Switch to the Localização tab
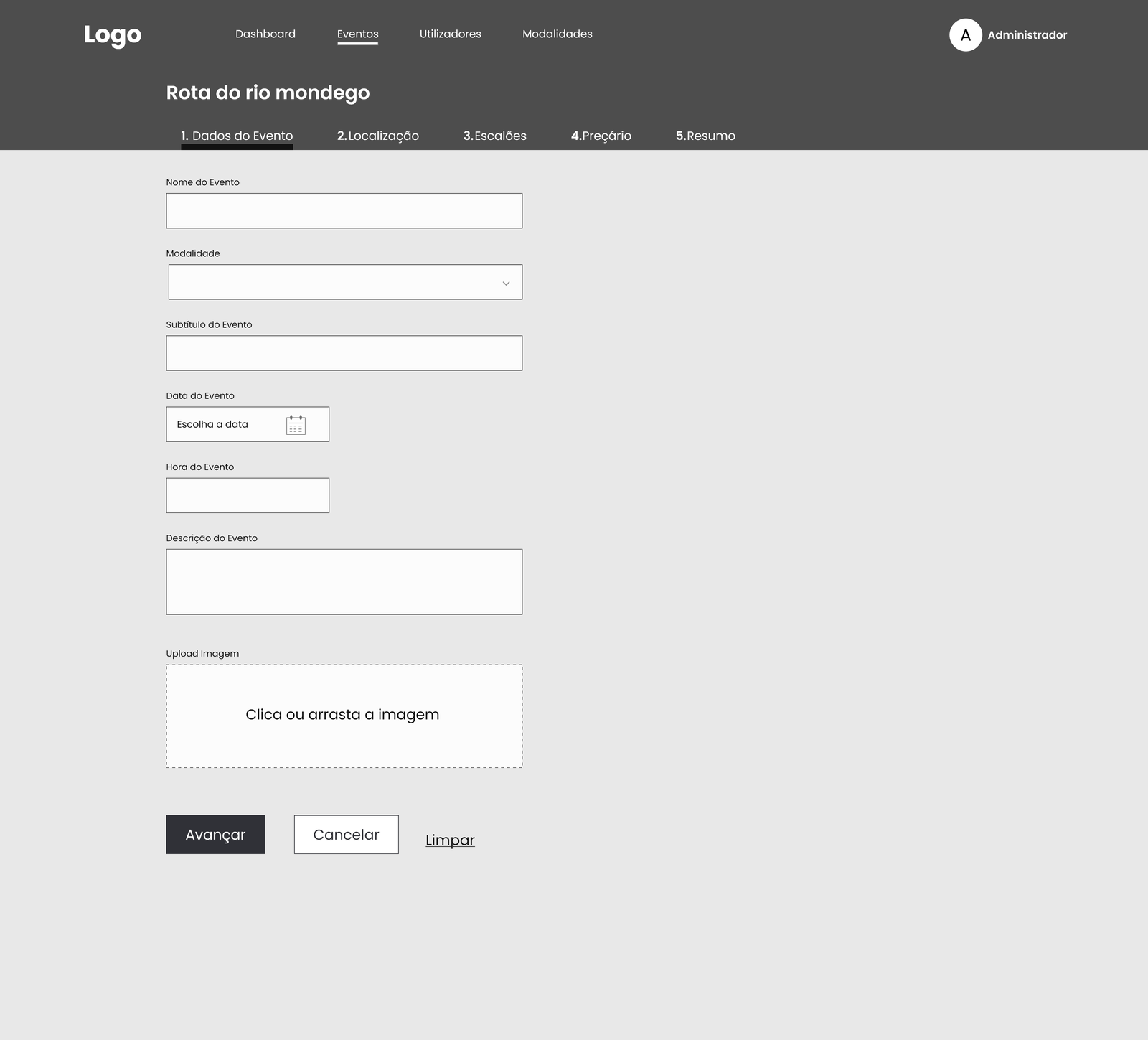 click(x=378, y=136)
